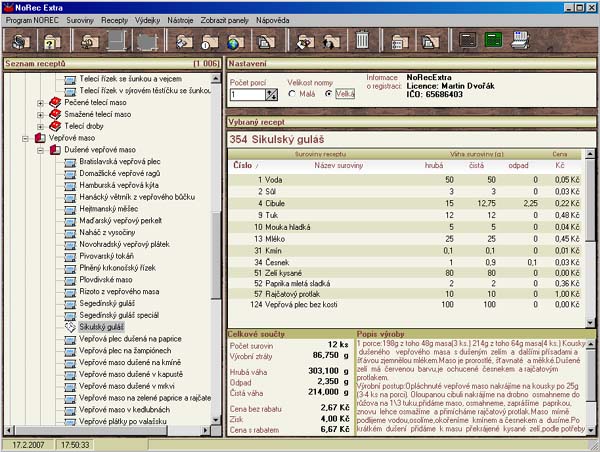Expand the Pečené telecí maso folder
Screen dimensions: 600x452
click(41, 102)
